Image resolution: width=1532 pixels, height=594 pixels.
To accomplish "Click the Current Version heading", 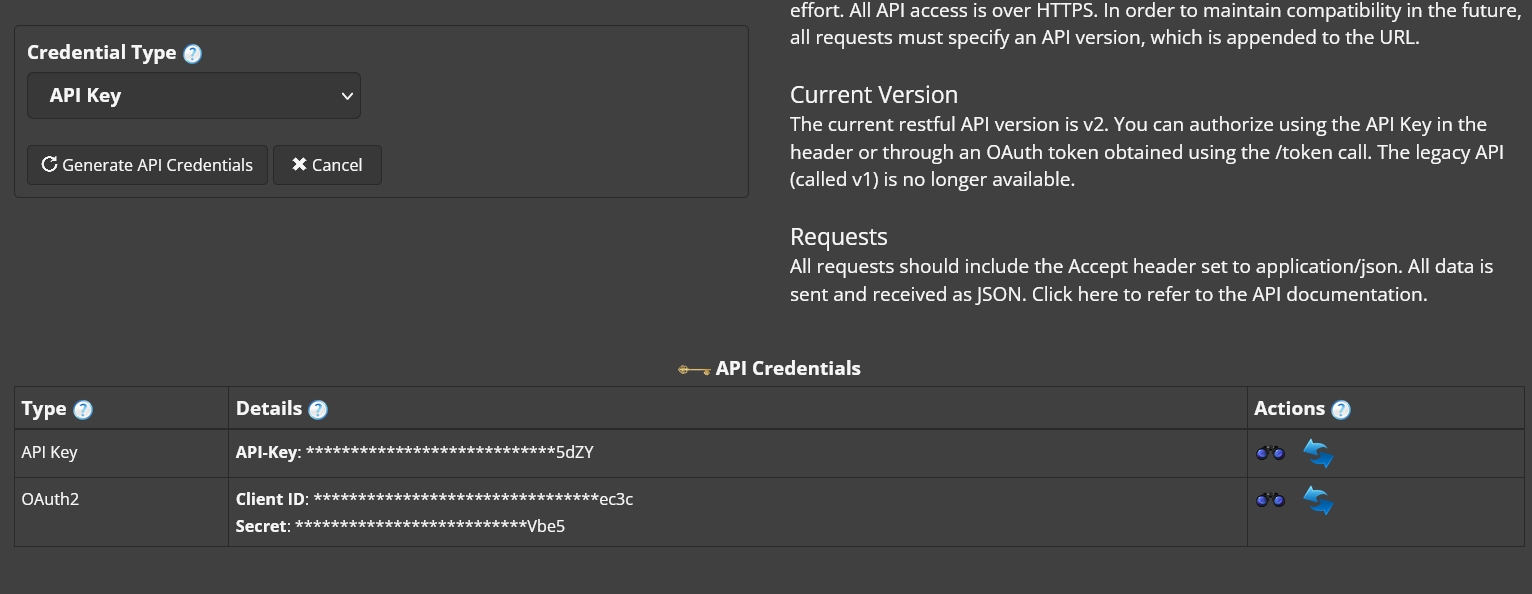I will pos(874,95).
